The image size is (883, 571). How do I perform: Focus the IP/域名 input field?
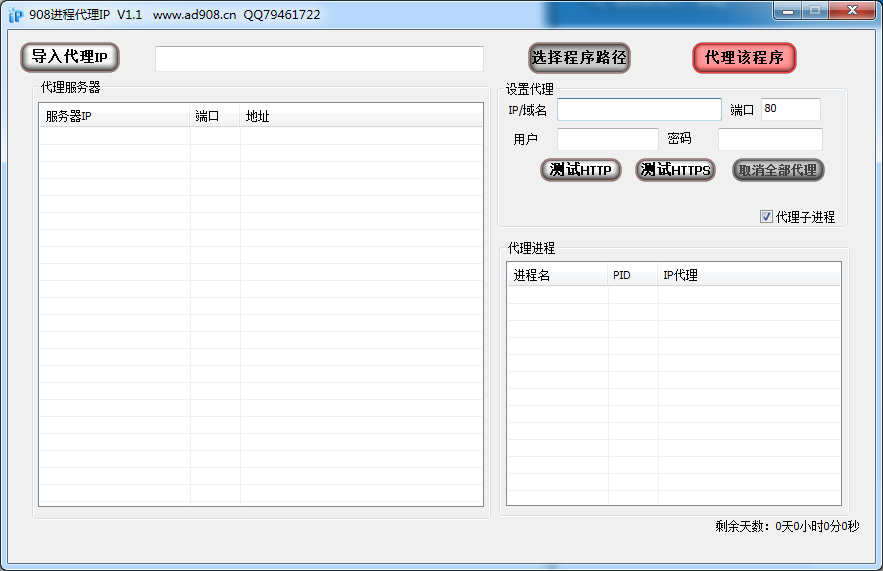[638, 109]
